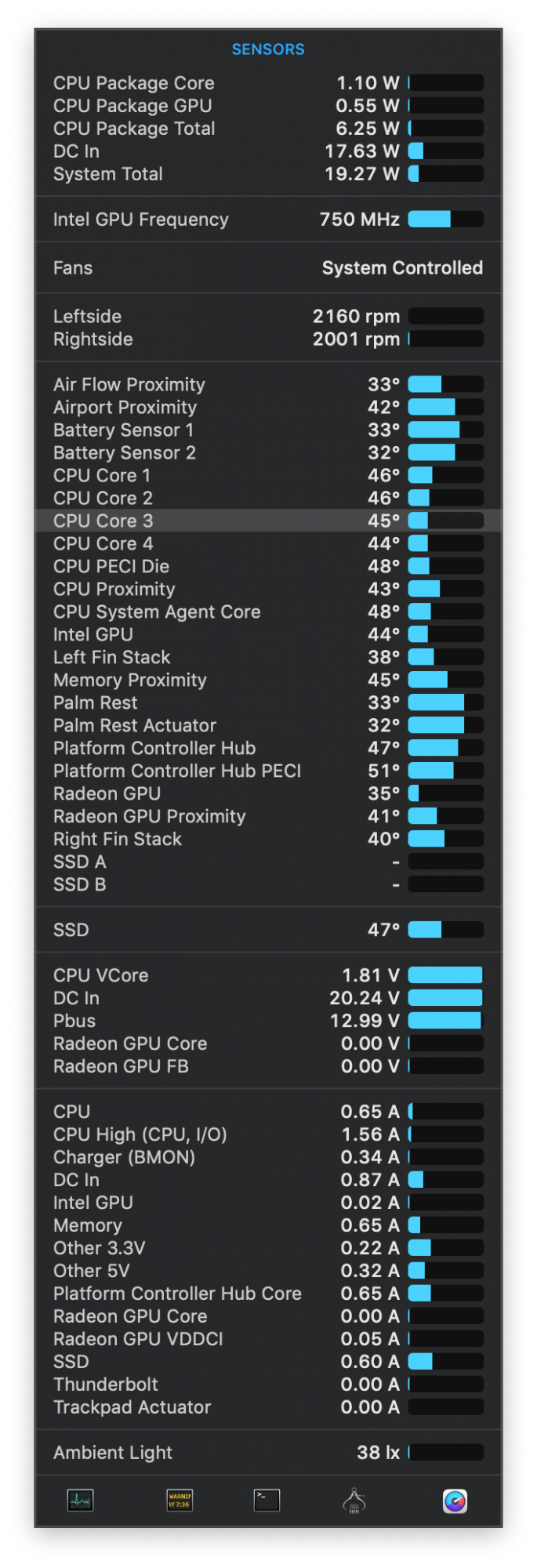Viewport: 537px width, 1568px height.
Task: Click the SENSORS header title
Action: (268, 49)
